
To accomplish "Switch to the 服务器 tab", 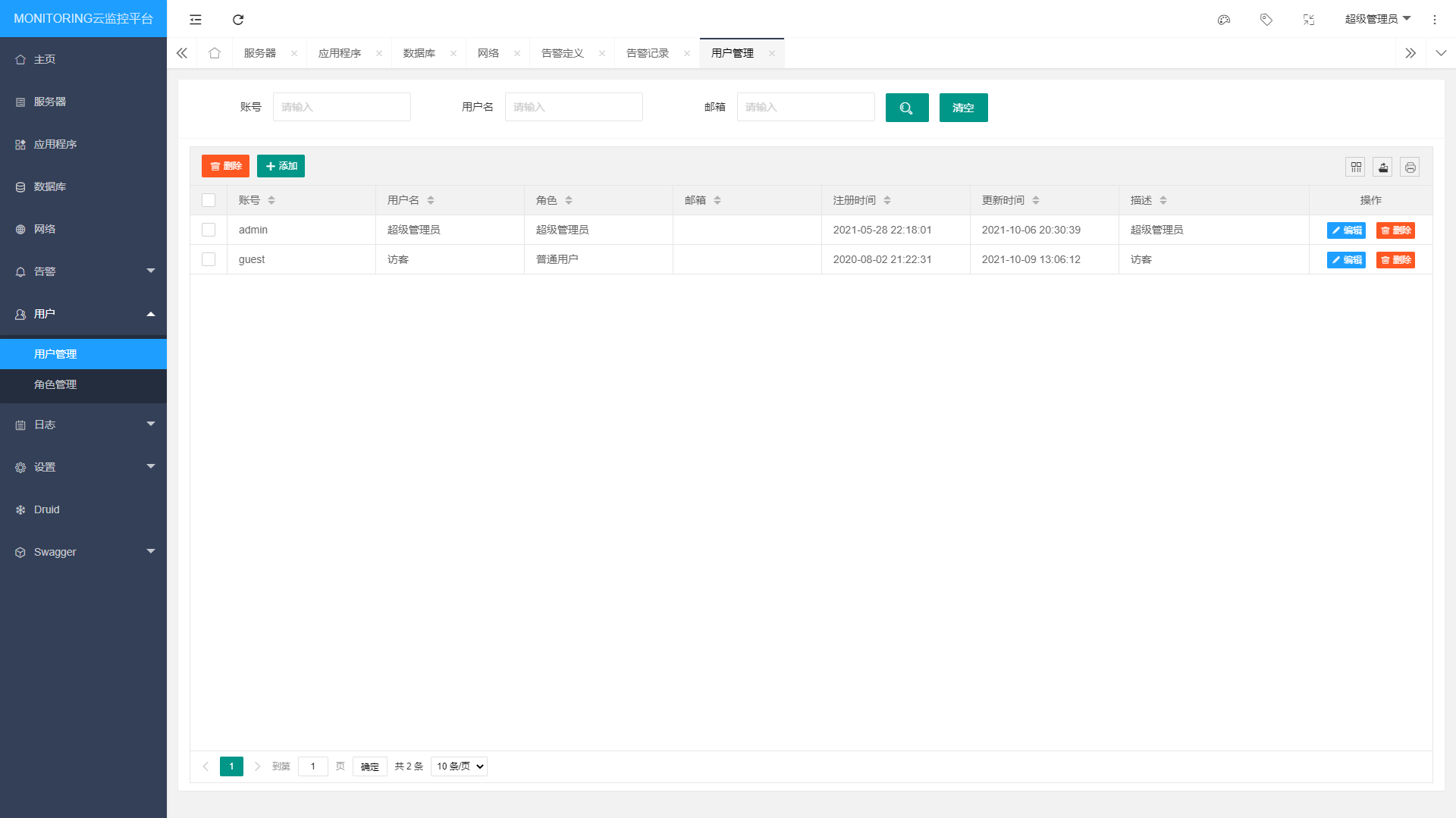I will click(259, 53).
